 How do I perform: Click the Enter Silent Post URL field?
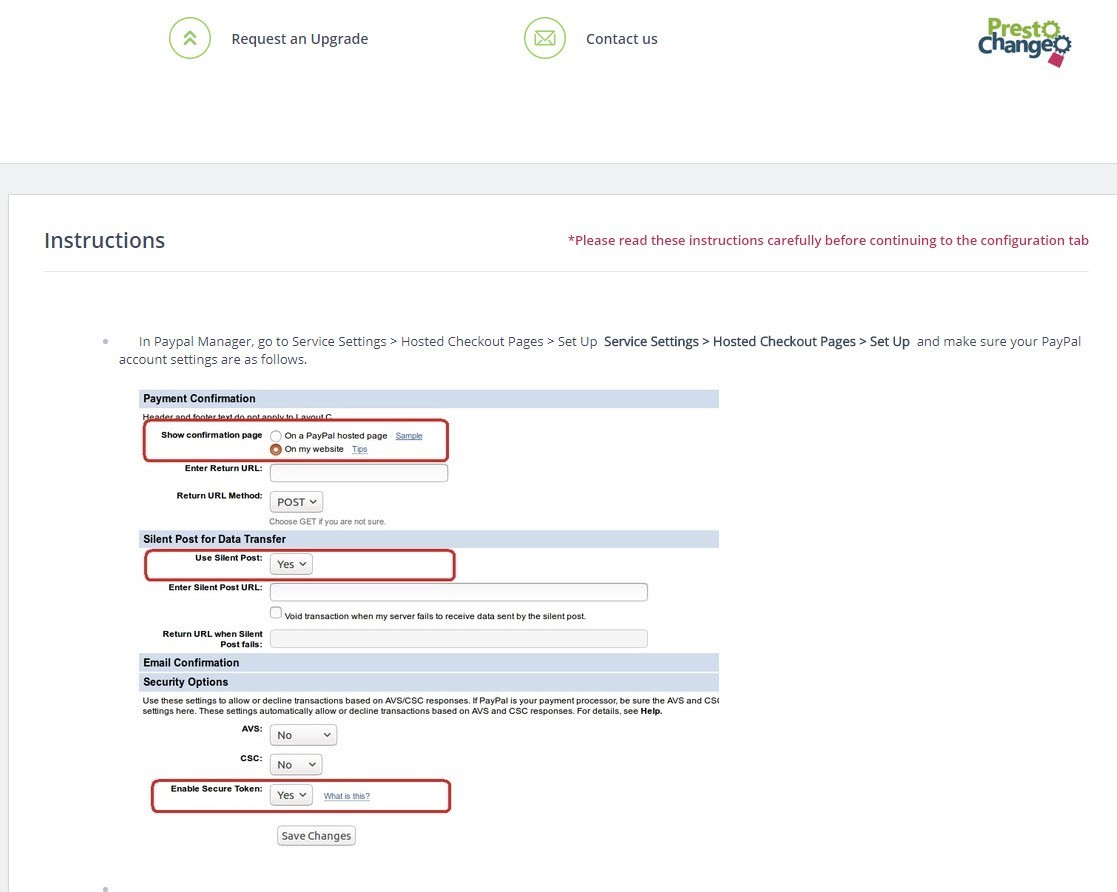(x=459, y=592)
